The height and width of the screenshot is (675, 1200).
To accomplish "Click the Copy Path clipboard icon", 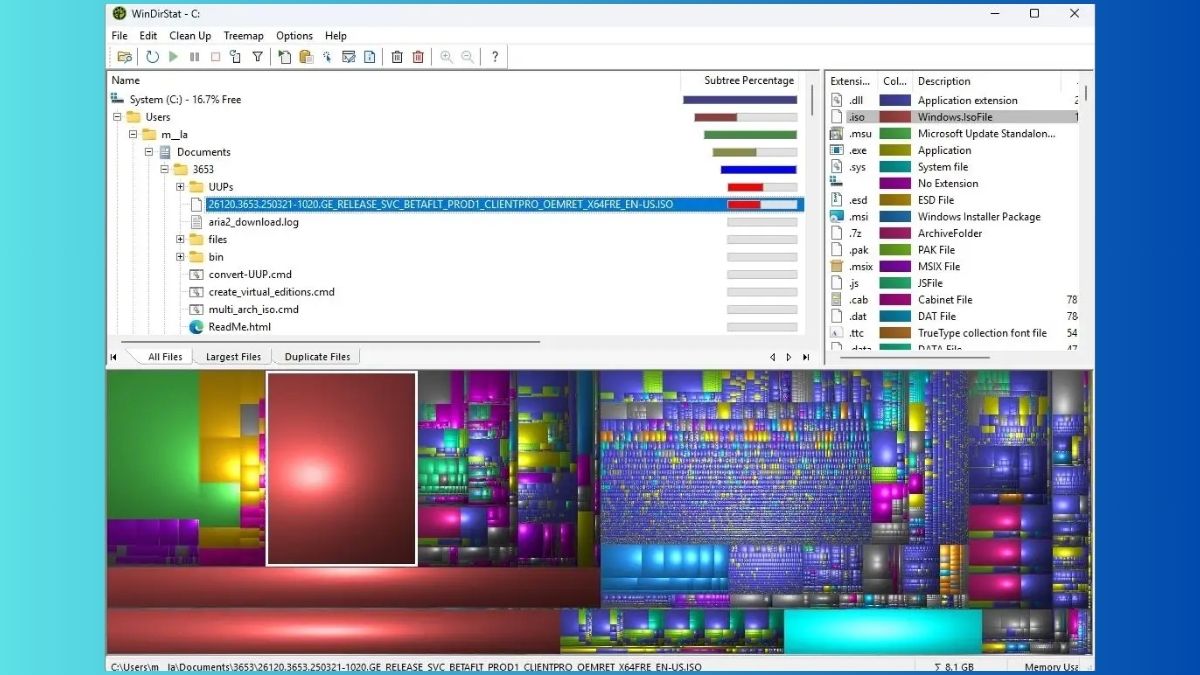I will pos(306,57).
